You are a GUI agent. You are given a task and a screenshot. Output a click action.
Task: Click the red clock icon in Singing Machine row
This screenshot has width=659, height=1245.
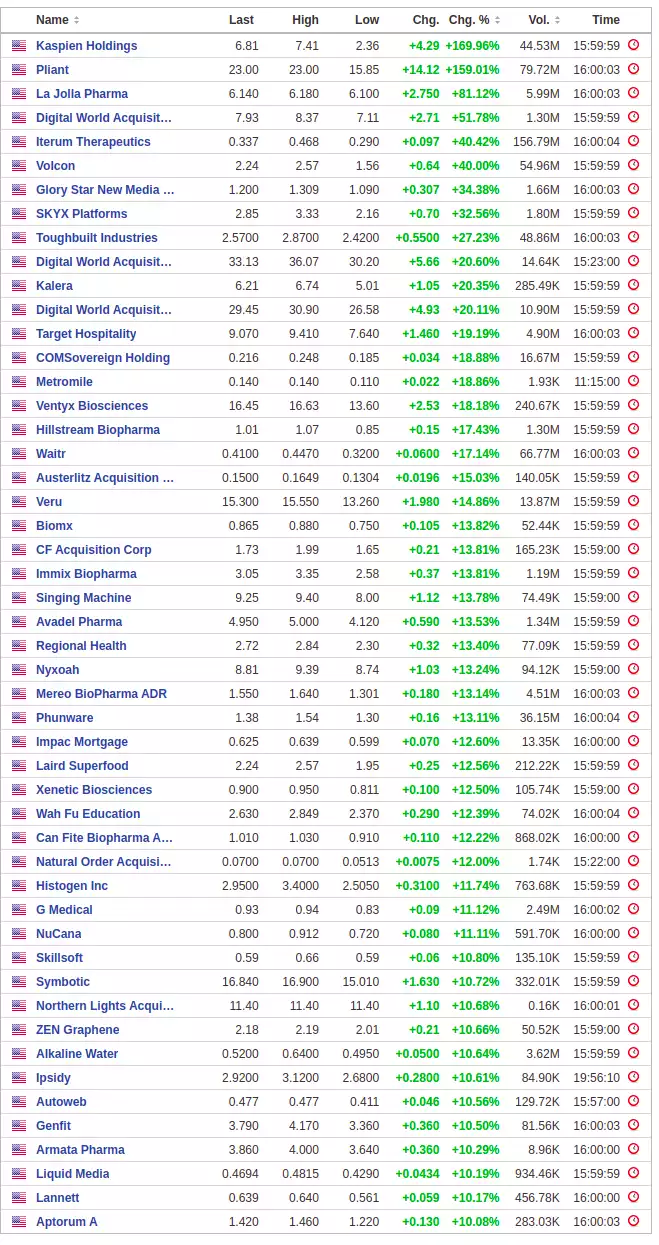[x=633, y=597]
